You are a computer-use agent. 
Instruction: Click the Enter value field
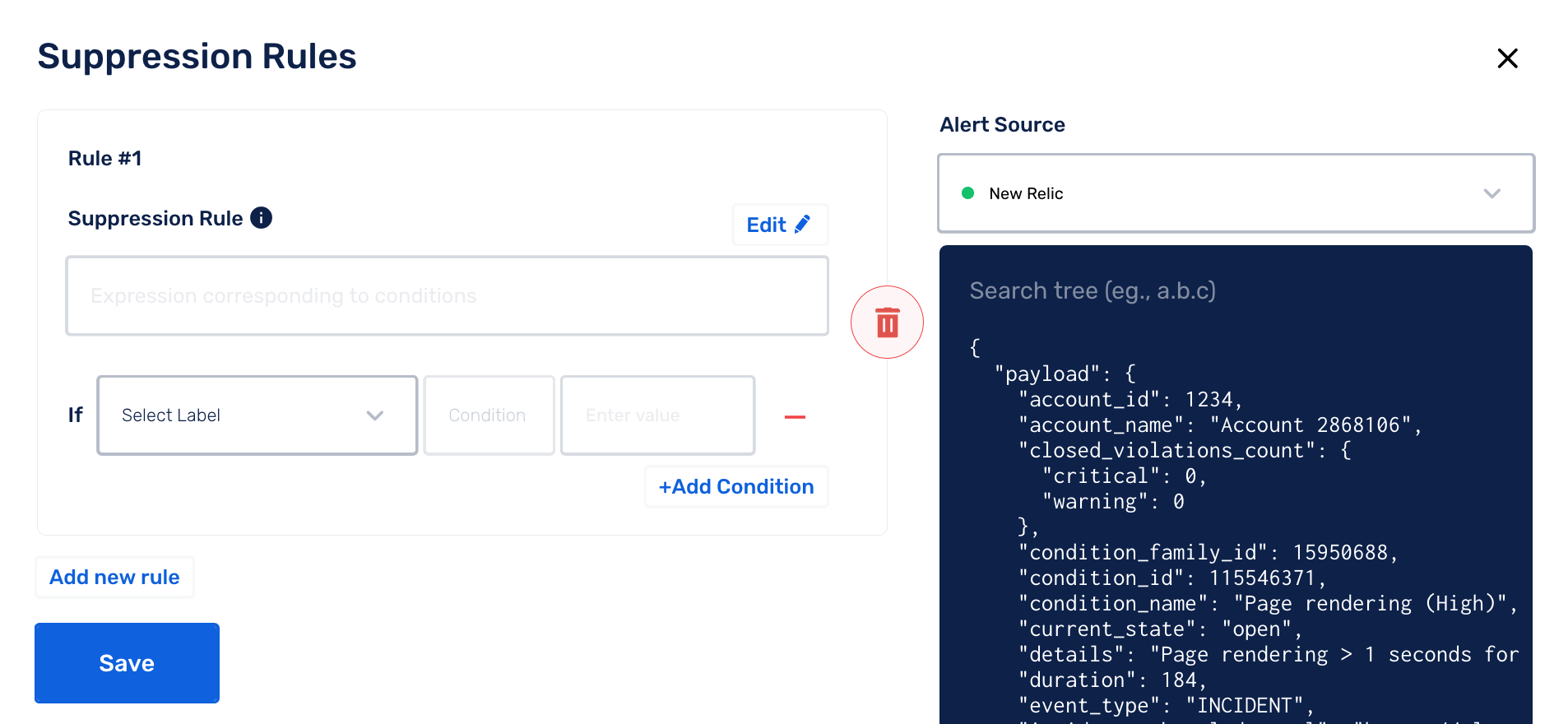[x=657, y=415]
